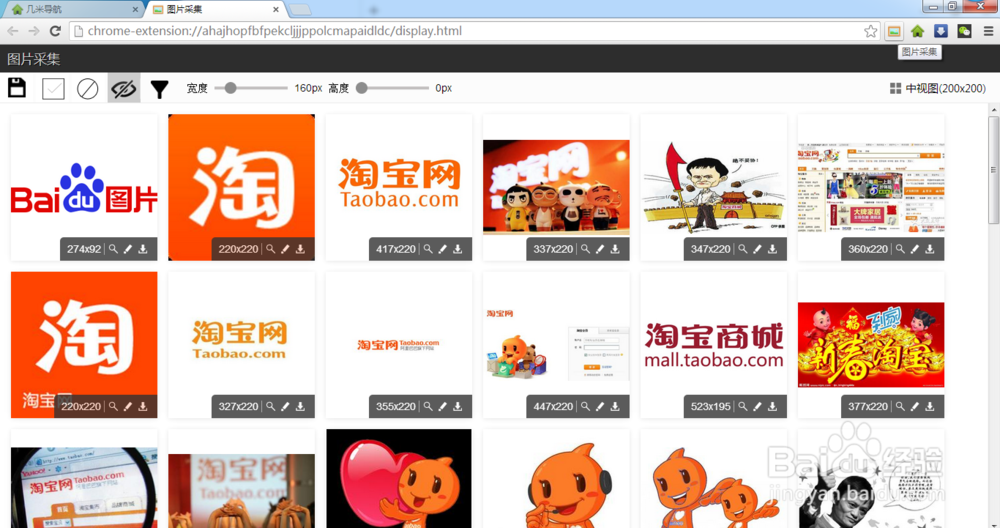Bookmark this page with the star icon
The width and height of the screenshot is (1000, 528).
point(871,31)
